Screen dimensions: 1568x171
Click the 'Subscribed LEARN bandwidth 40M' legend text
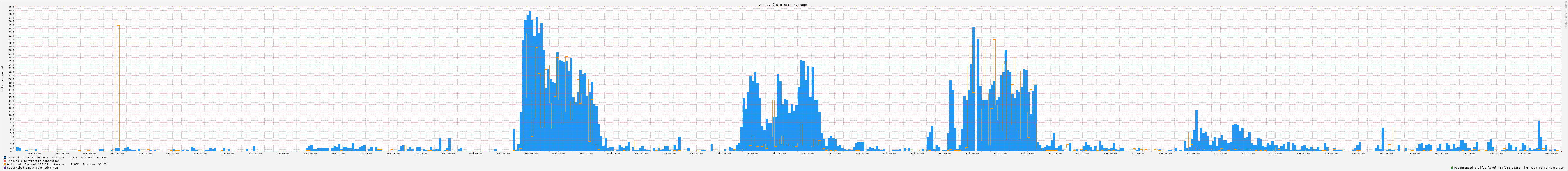(x=33, y=167)
